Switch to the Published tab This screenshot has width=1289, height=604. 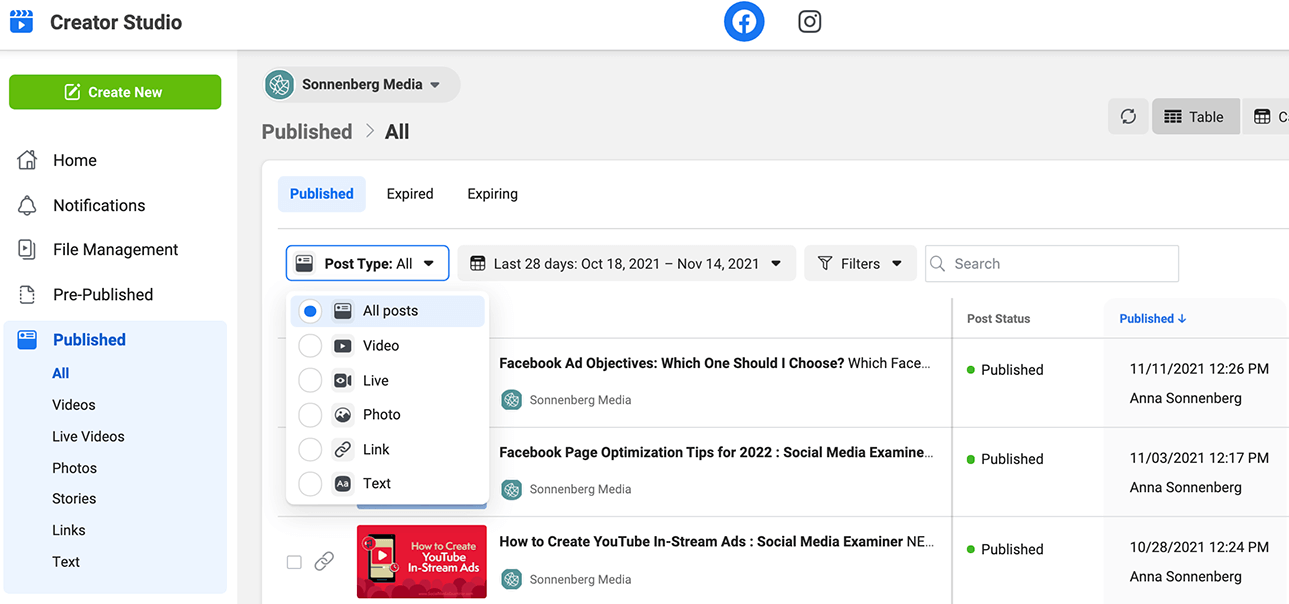pos(322,194)
